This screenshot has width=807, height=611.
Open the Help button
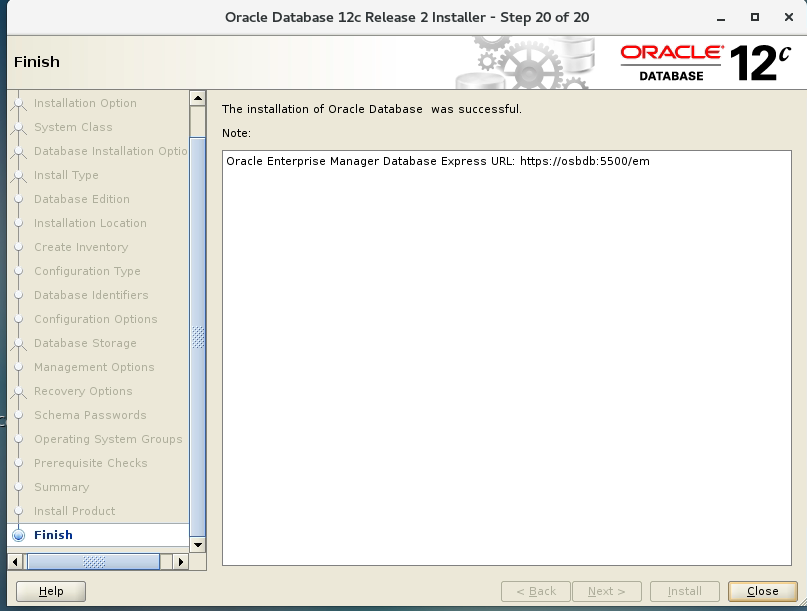tap(51, 591)
